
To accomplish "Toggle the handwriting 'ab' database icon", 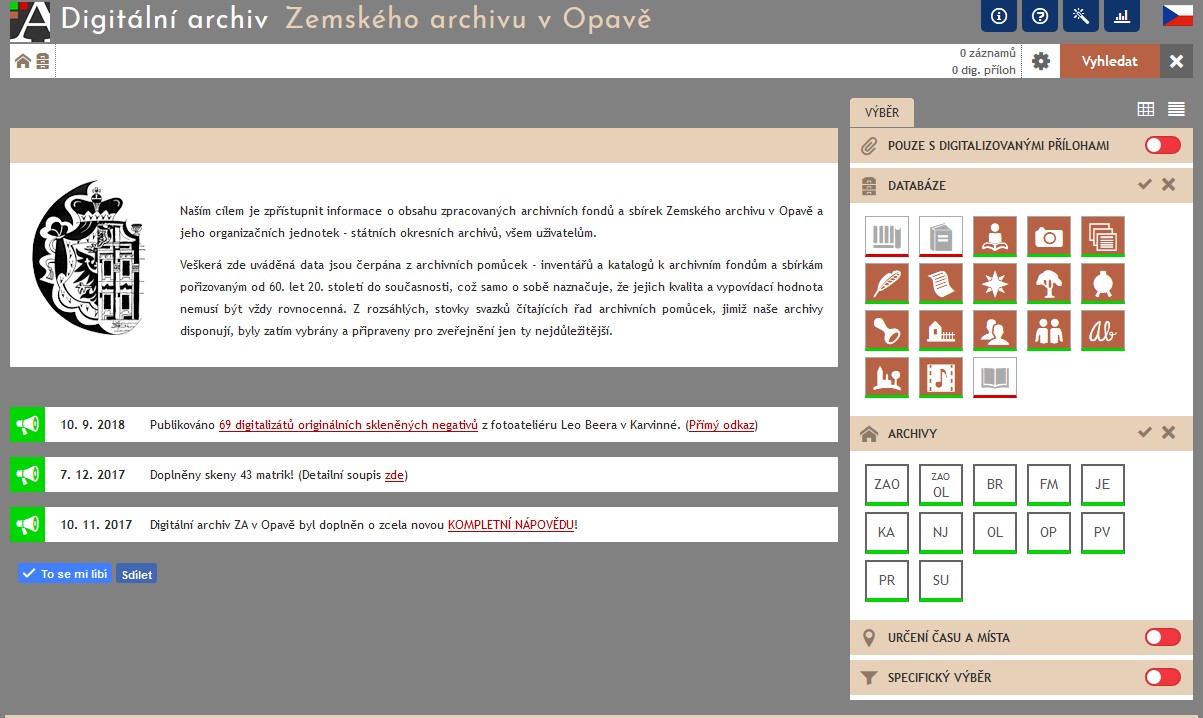I will [x=1103, y=331].
